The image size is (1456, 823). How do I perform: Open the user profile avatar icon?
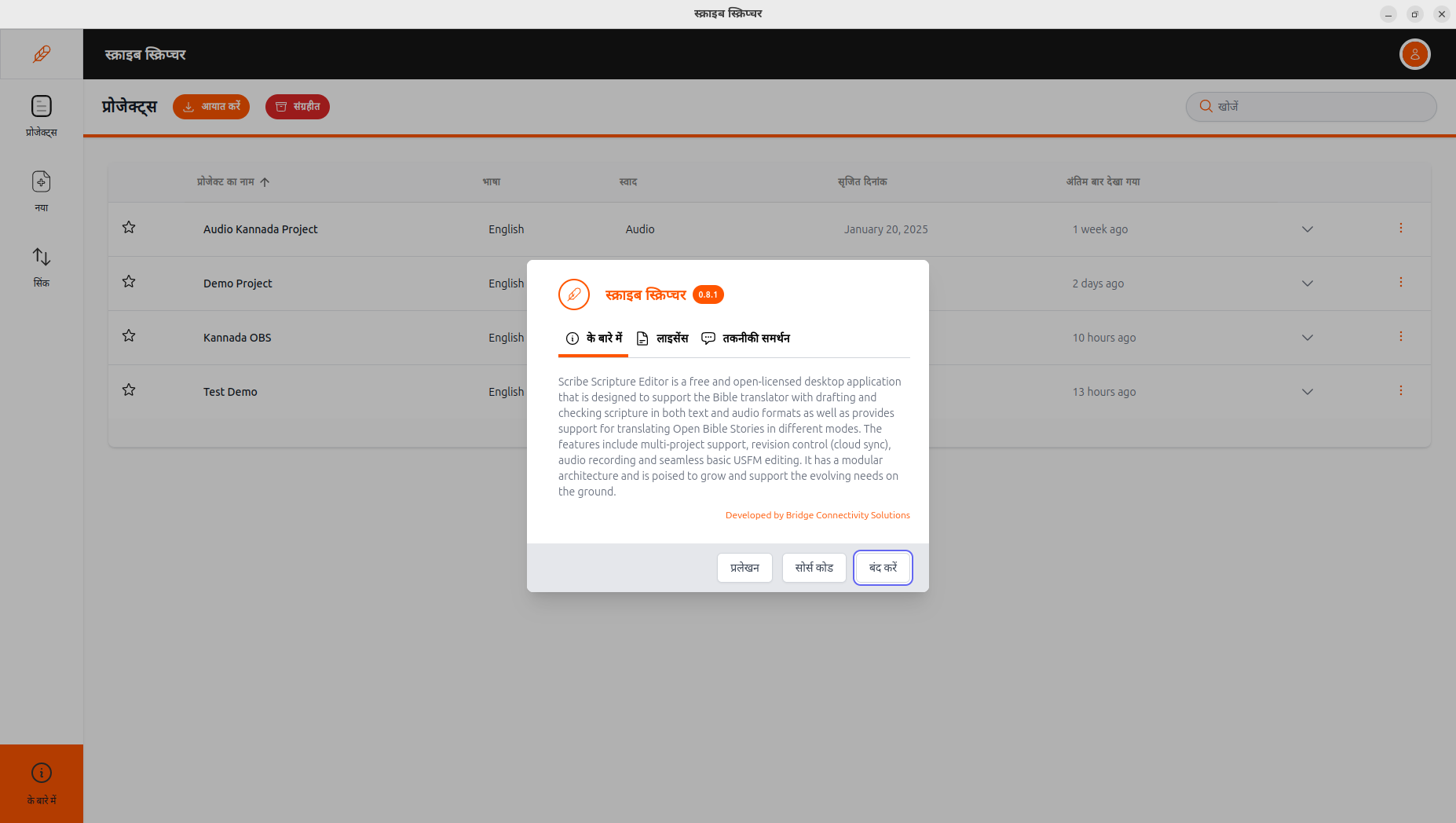1414,54
